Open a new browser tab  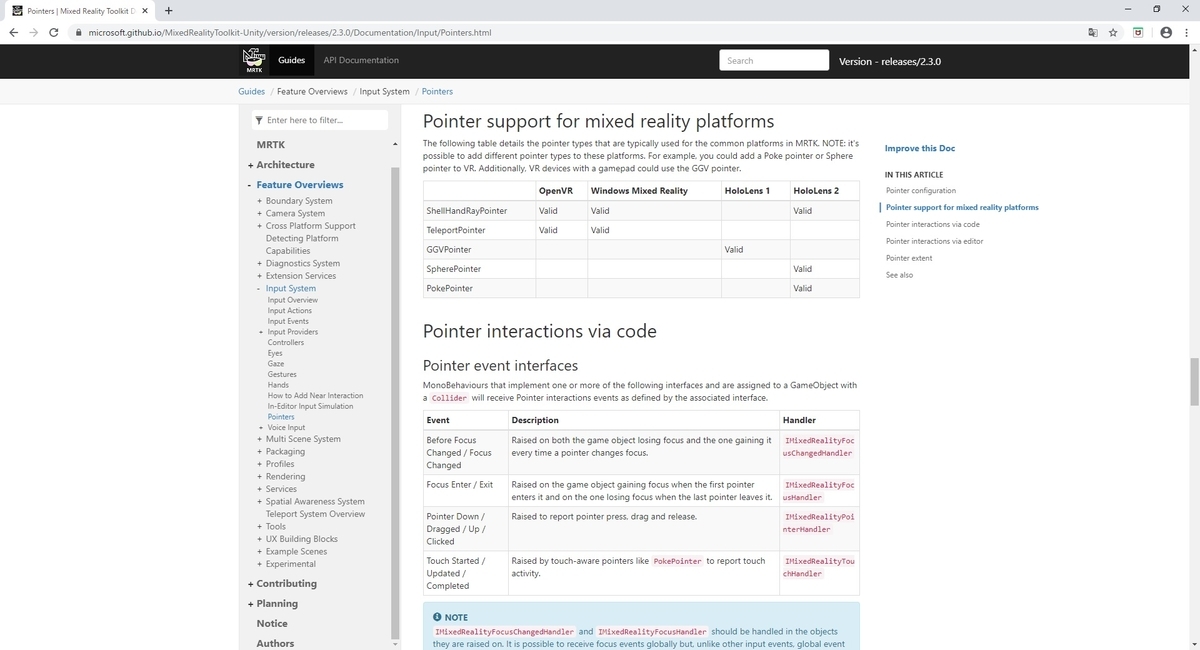click(x=168, y=10)
